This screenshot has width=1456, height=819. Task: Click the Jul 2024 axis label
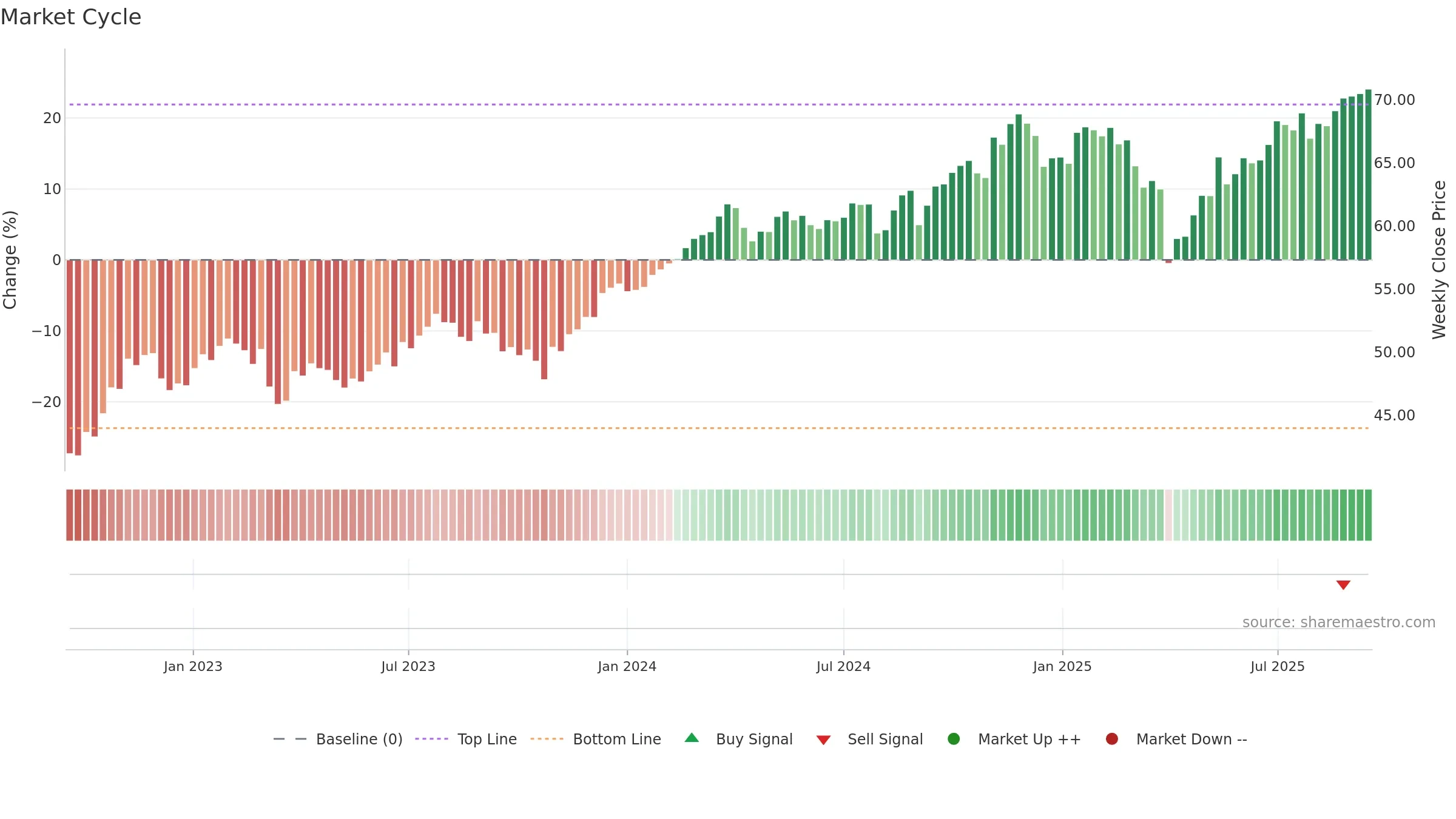tap(843, 667)
